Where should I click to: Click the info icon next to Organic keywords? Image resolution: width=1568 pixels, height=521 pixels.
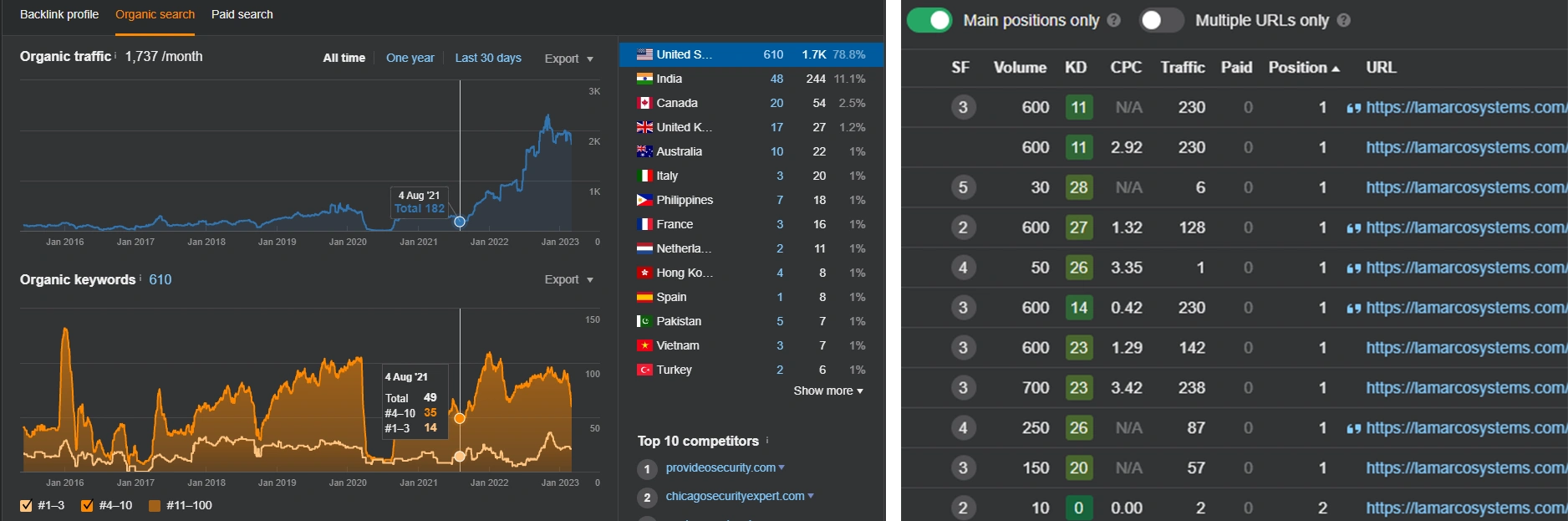[x=140, y=278]
